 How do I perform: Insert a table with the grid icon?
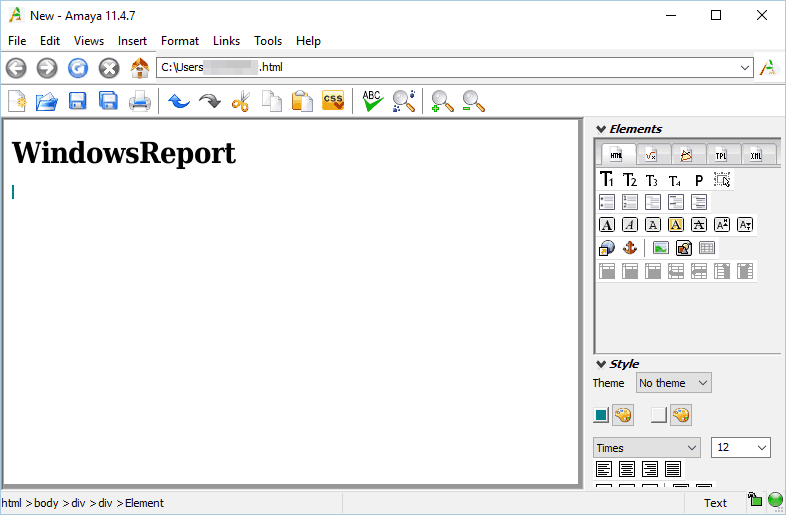(x=707, y=248)
